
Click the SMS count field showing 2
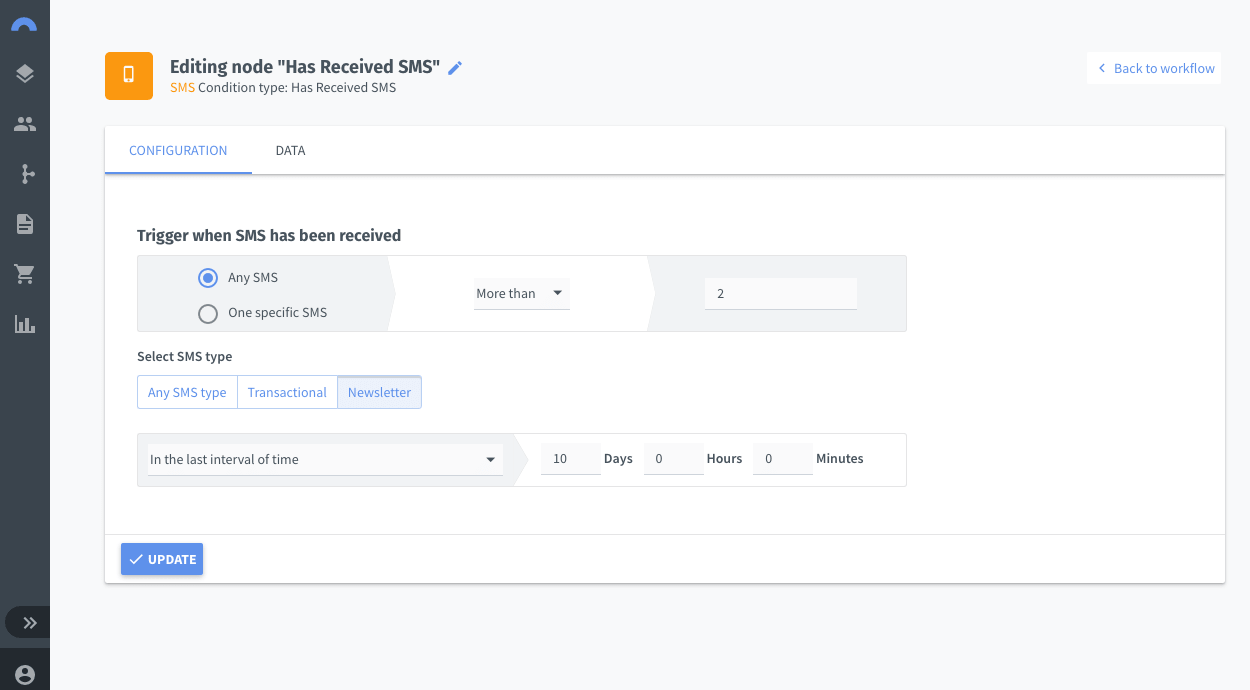[x=780, y=293]
